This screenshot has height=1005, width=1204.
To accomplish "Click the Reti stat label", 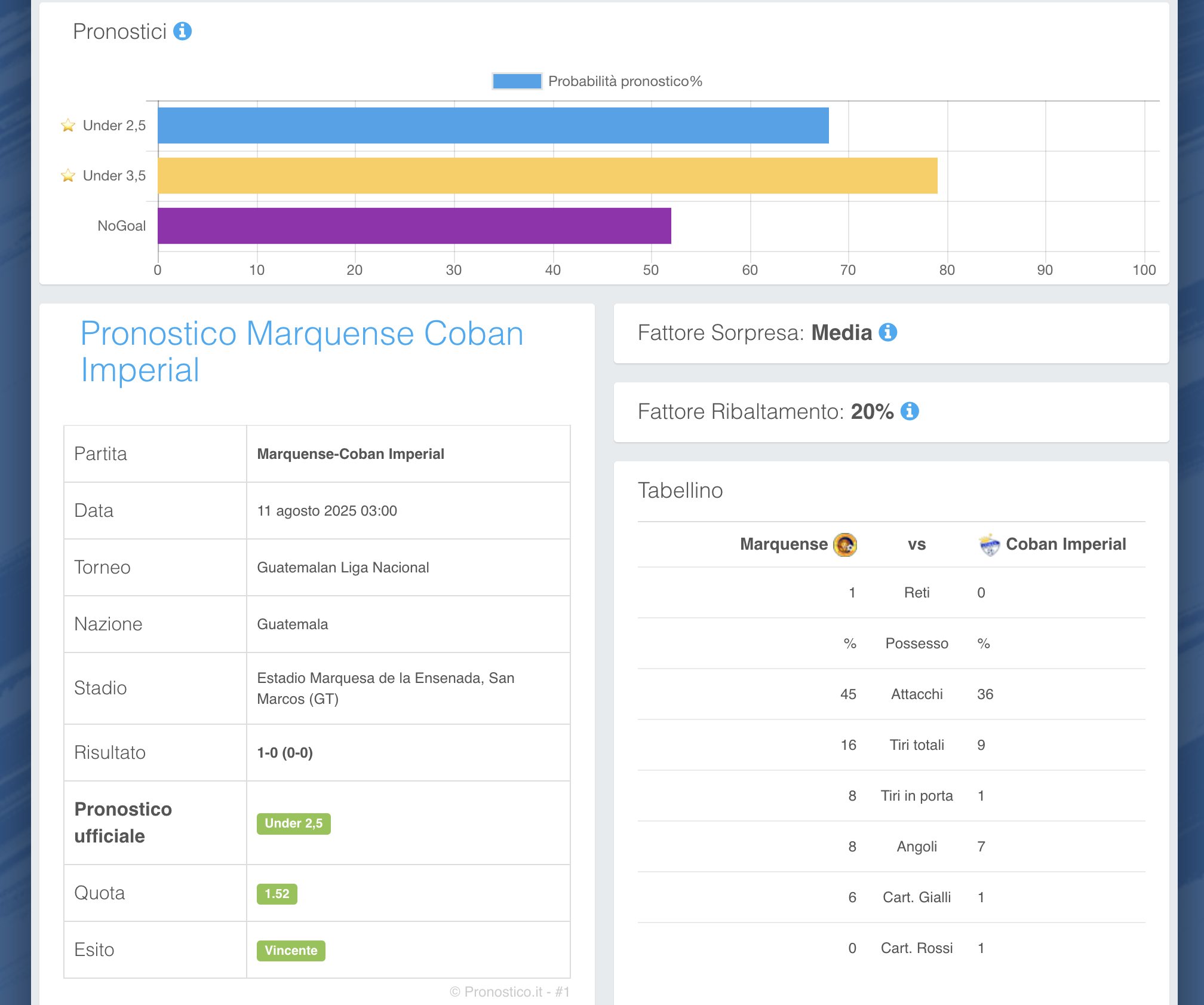I will pos(917,593).
